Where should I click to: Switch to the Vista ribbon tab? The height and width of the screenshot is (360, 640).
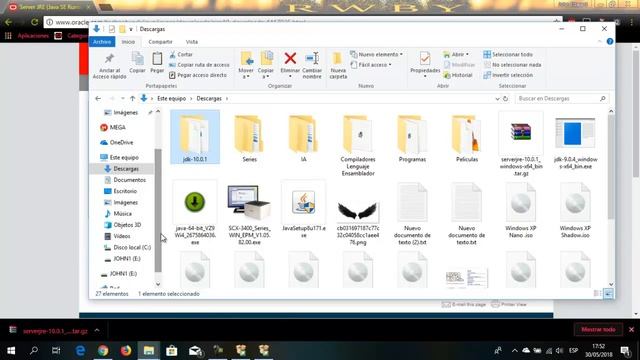pos(191,42)
